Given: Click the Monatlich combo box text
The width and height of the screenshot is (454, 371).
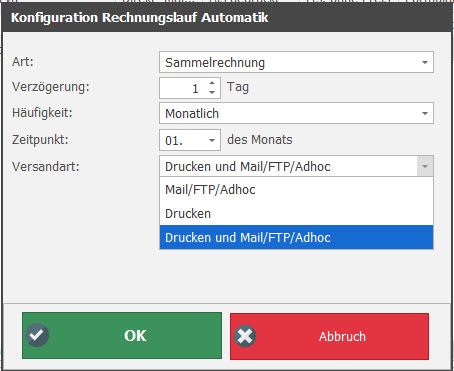Looking at the screenshot, I should 192,114.
